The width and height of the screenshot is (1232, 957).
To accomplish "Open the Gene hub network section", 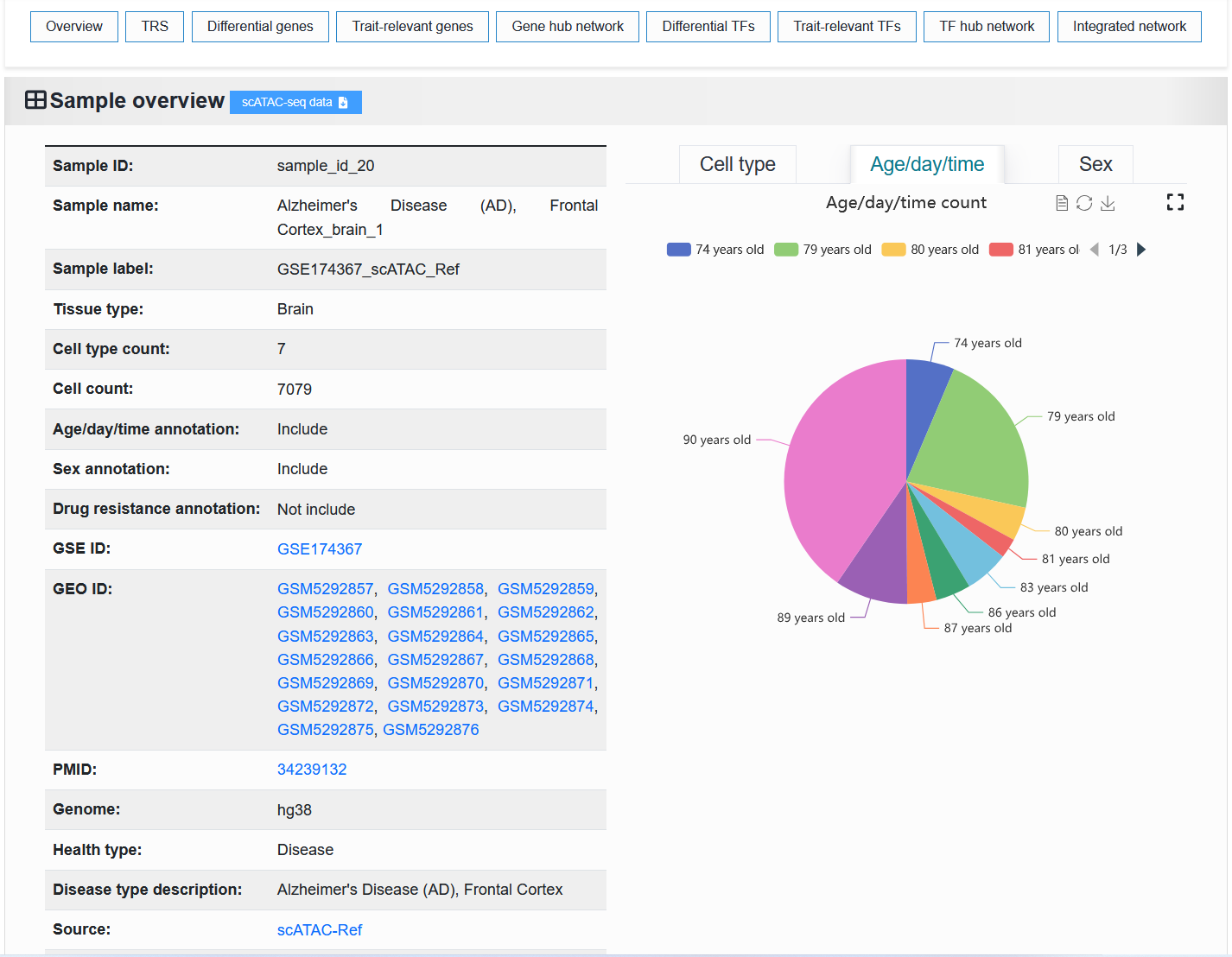I will [568, 27].
